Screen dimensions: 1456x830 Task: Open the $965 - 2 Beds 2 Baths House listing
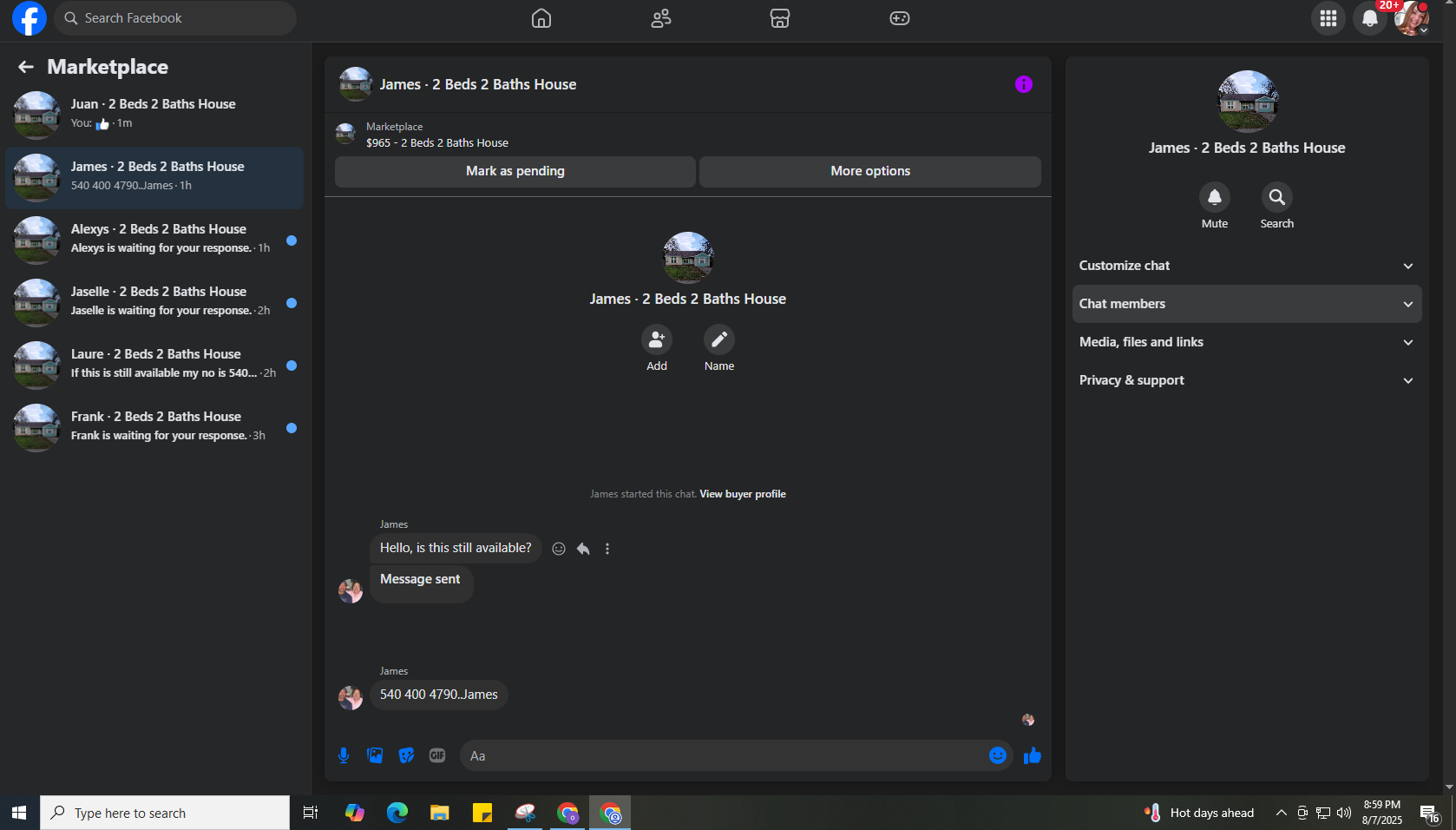437,143
